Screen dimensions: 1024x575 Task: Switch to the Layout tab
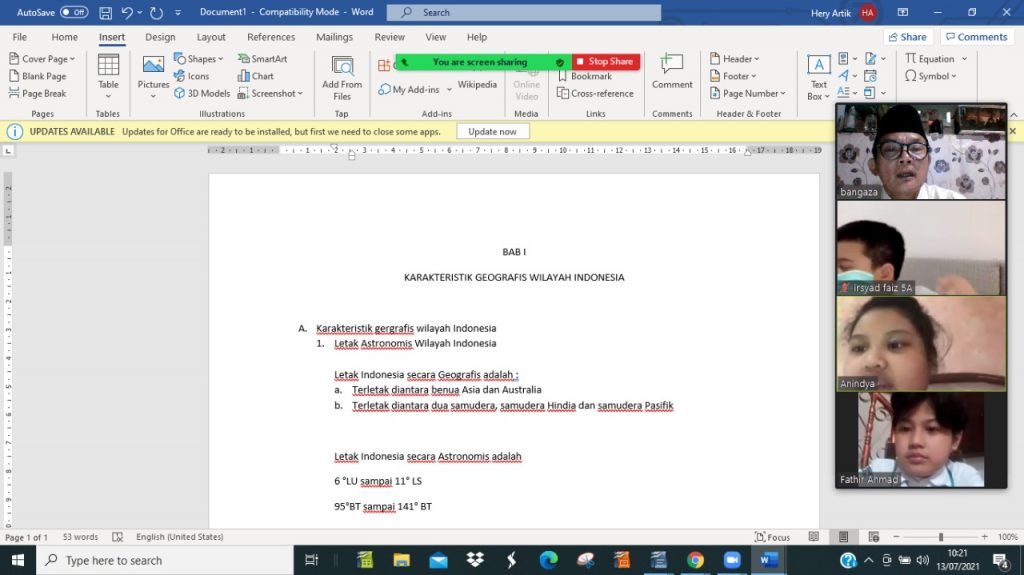coord(211,37)
